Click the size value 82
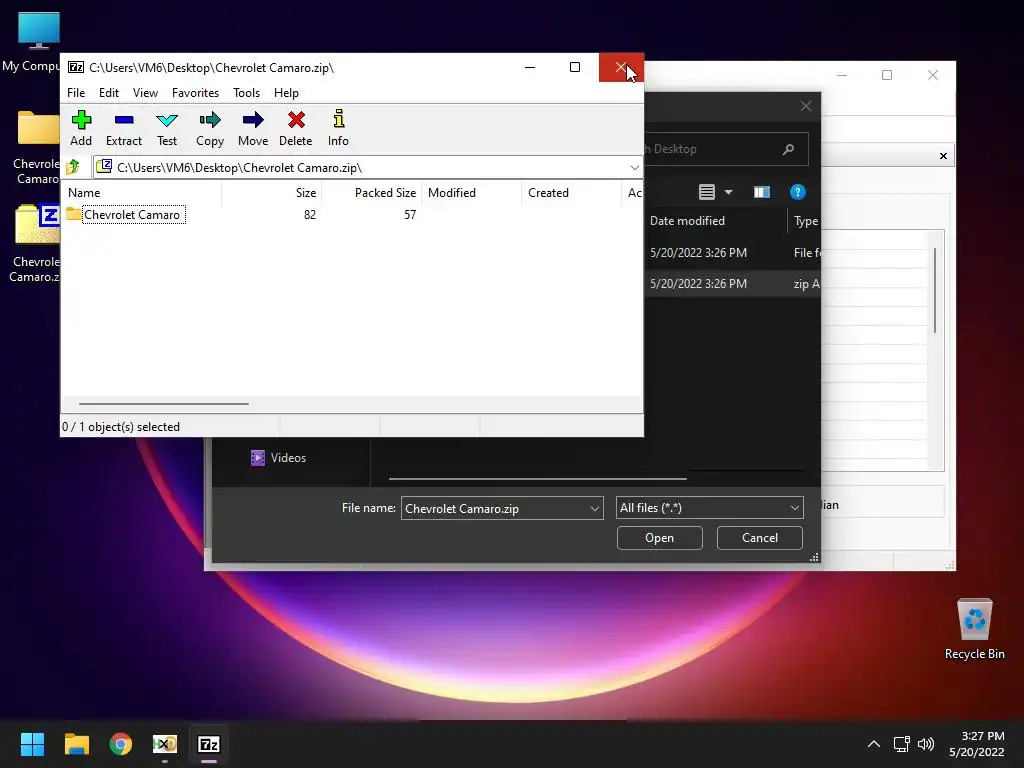The image size is (1024, 768). click(x=310, y=214)
